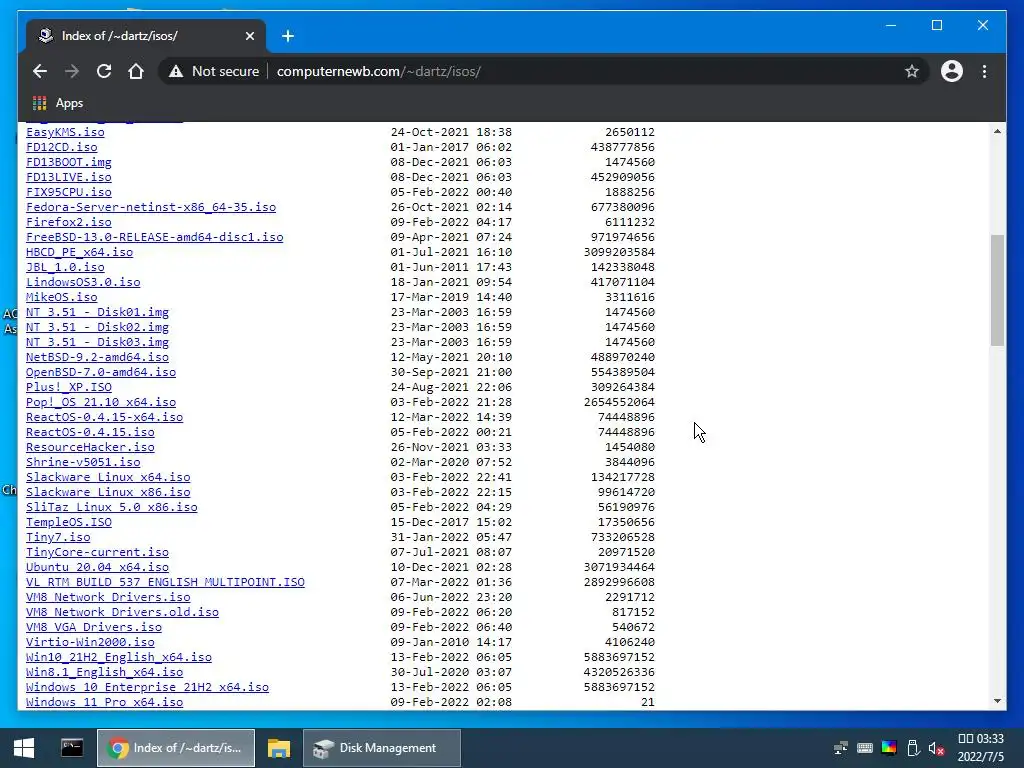Download OpenBSD-7.0-amd64.iso

coord(101,372)
